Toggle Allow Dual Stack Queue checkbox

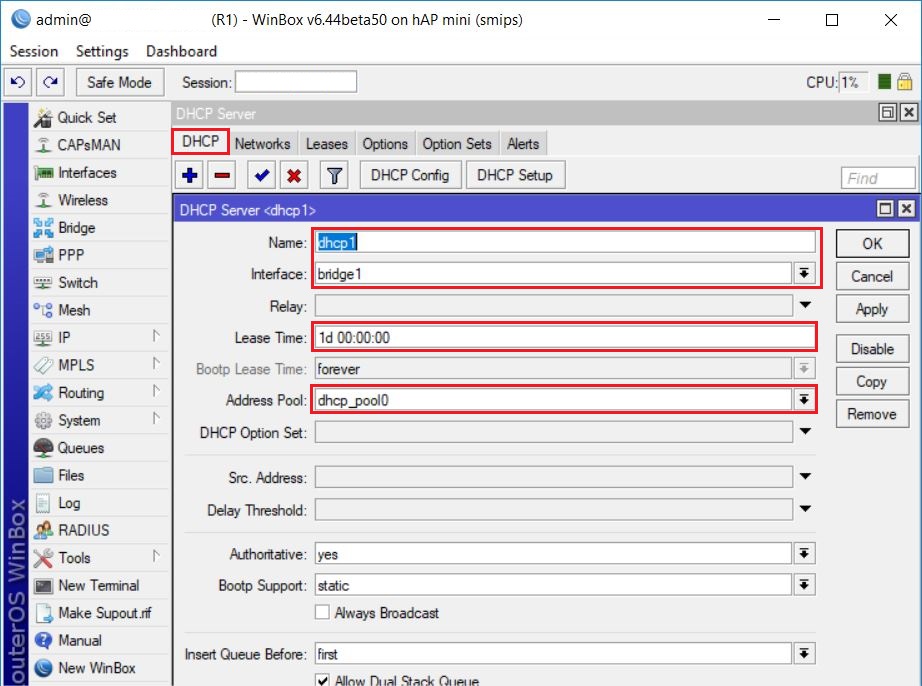[x=322, y=680]
